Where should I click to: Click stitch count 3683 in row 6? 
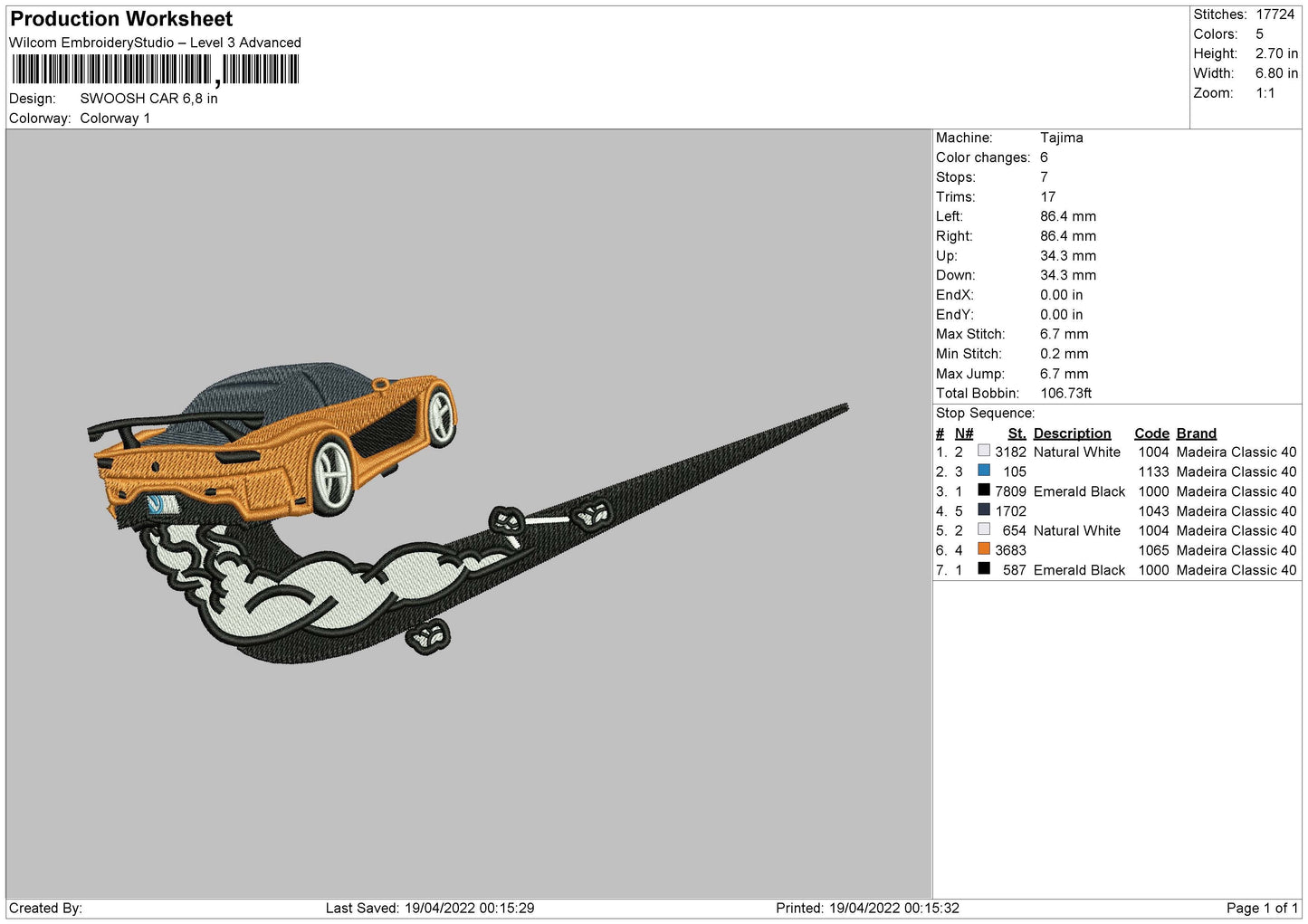pyautogui.click(x=1011, y=550)
